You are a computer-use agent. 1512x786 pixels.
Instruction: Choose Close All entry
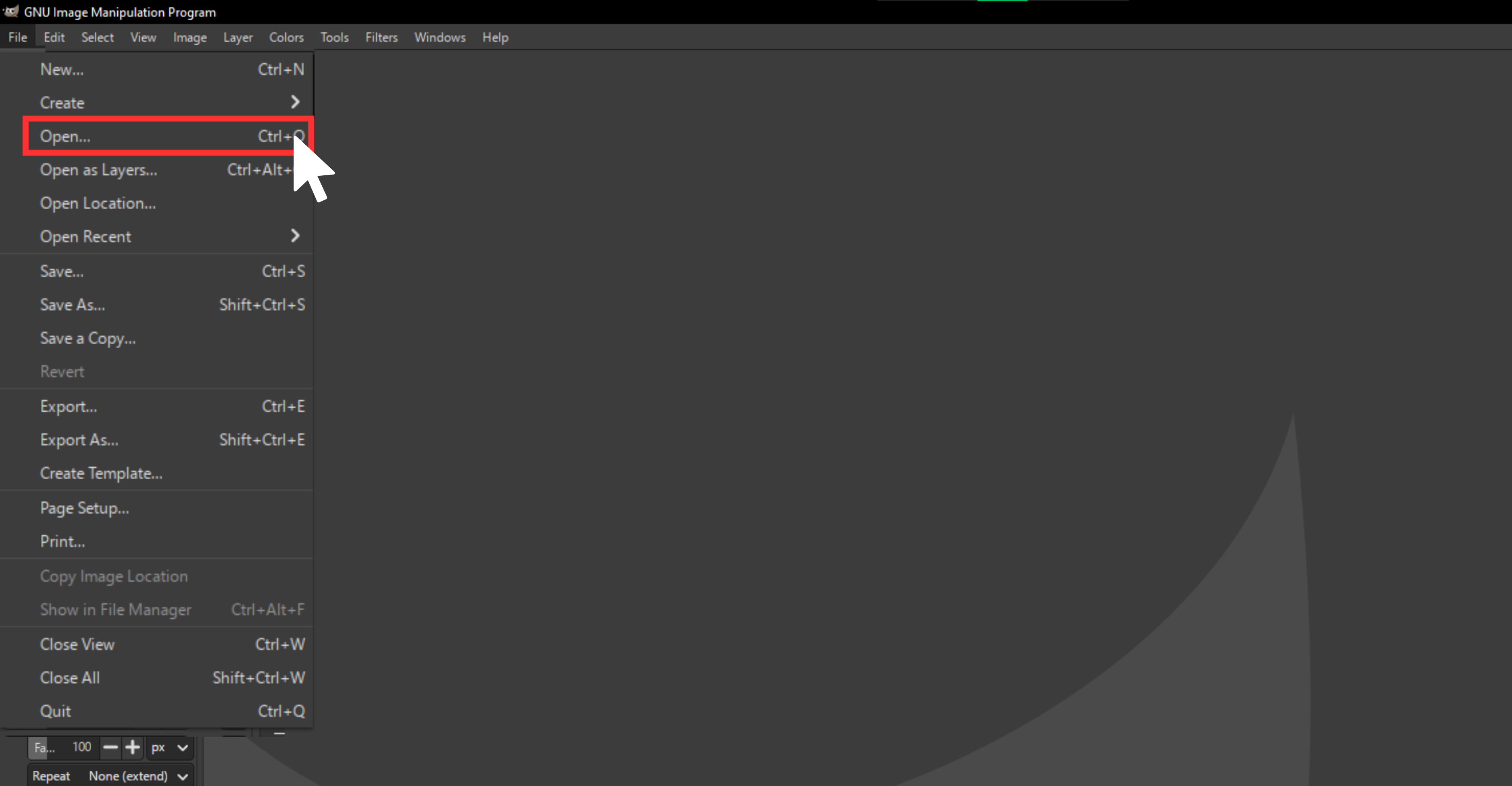coord(157,678)
